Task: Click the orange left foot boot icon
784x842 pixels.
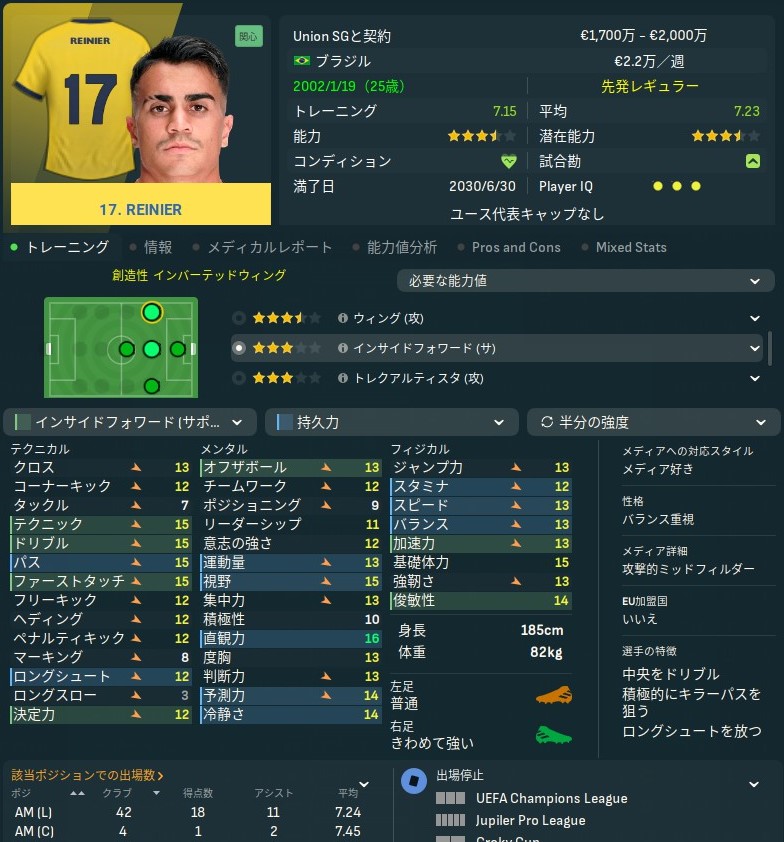Action: [554, 695]
